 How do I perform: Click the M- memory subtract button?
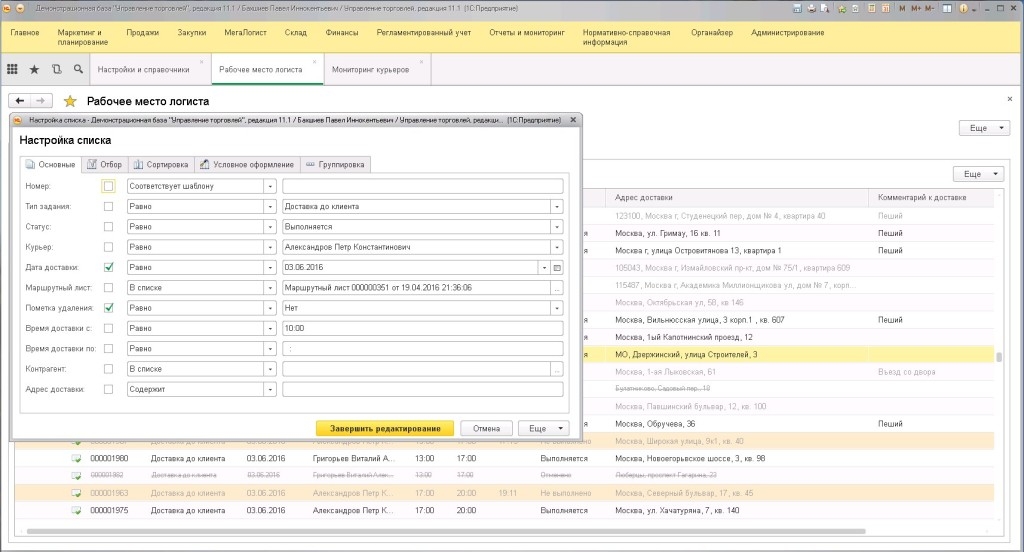click(x=929, y=8)
